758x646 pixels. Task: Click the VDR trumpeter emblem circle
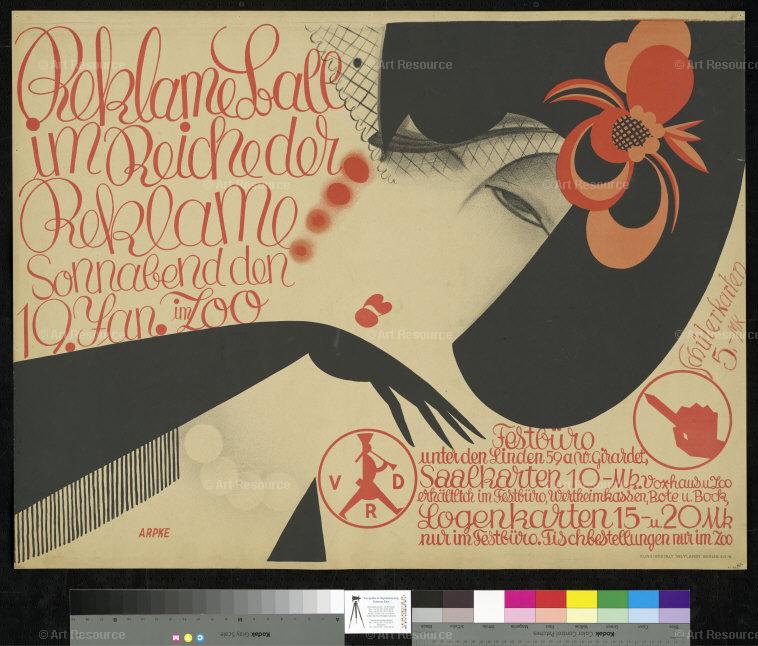pyautogui.click(x=367, y=479)
